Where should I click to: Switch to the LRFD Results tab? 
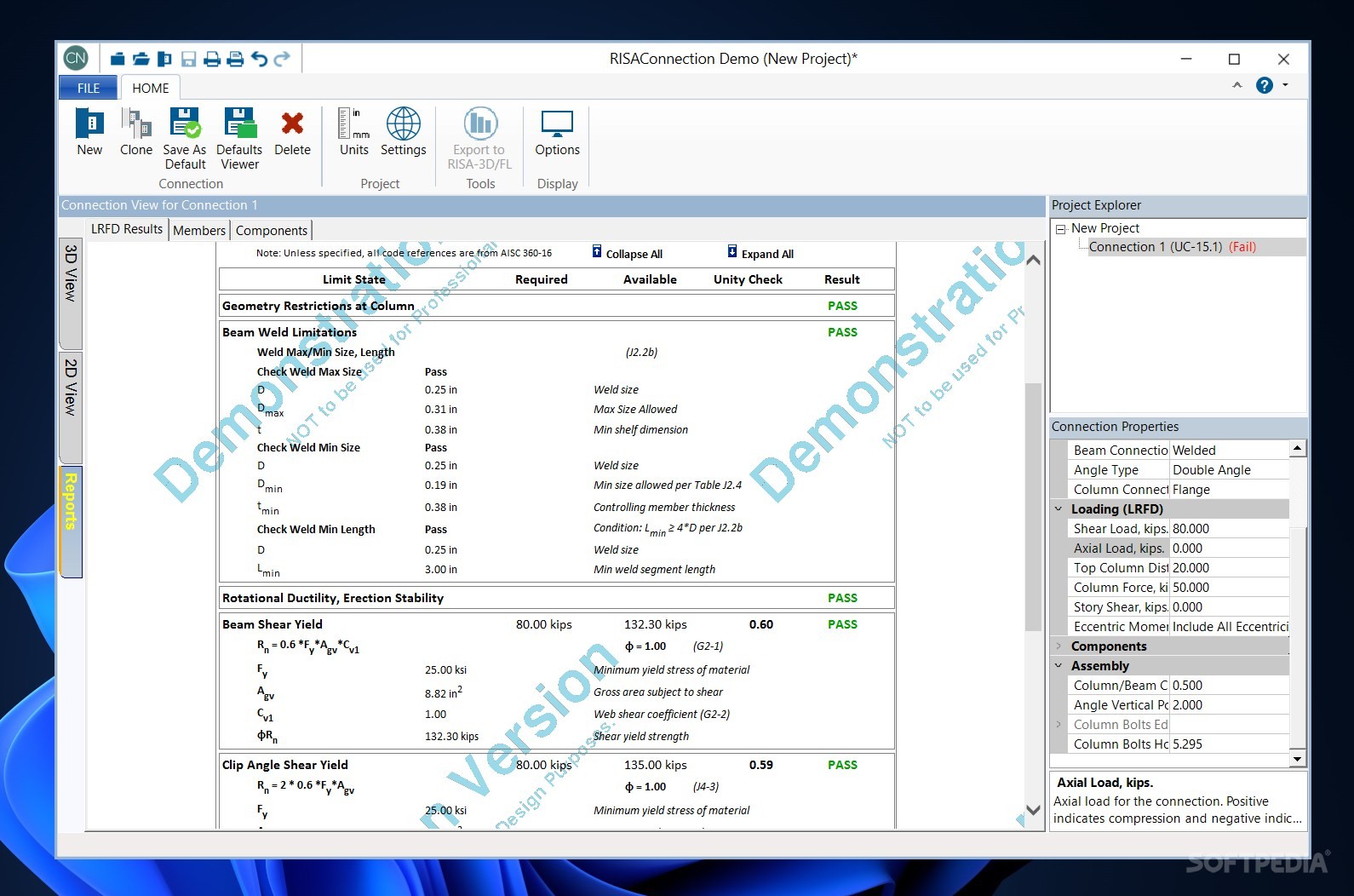(x=127, y=229)
